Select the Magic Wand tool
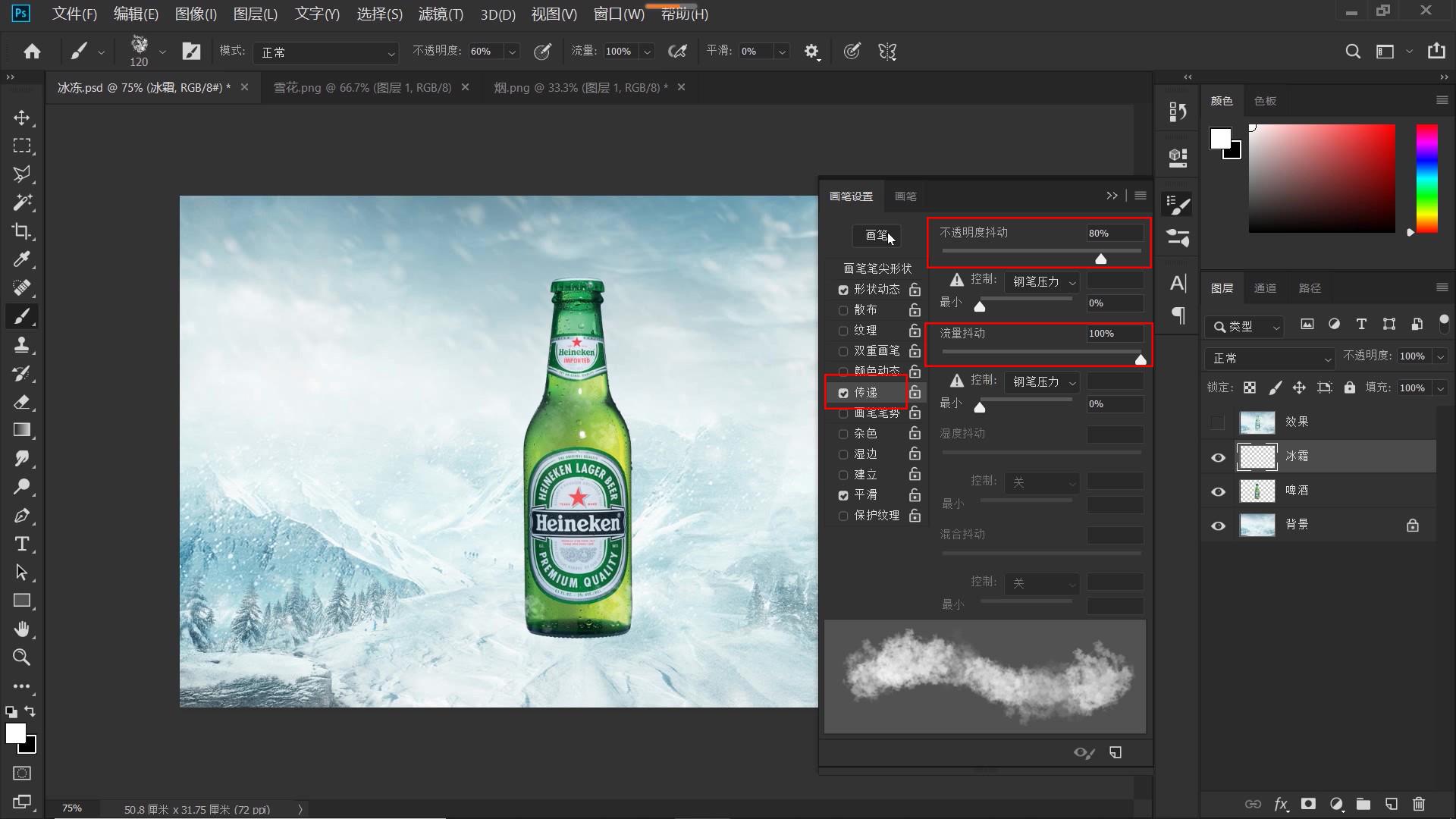Image resolution: width=1456 pixels, height=819 pixels. [x=22, y=202]
